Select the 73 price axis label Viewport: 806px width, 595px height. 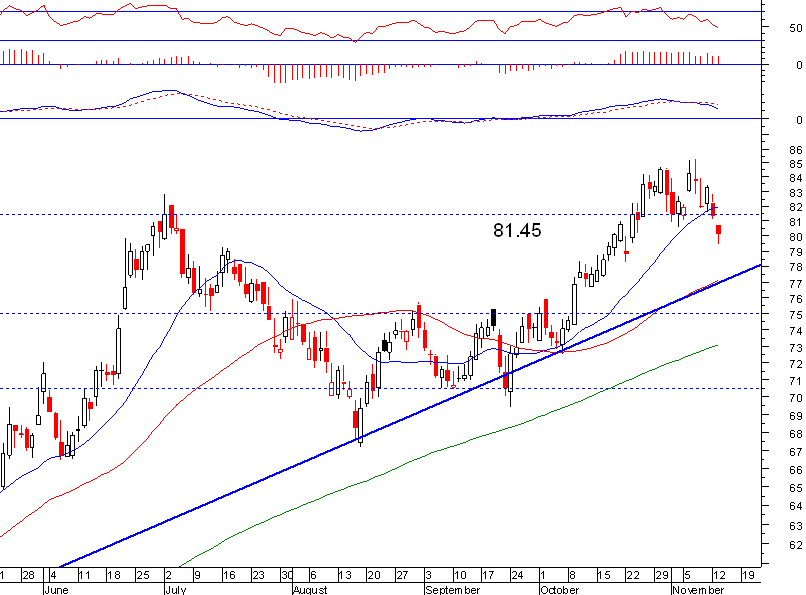(796, 348)
